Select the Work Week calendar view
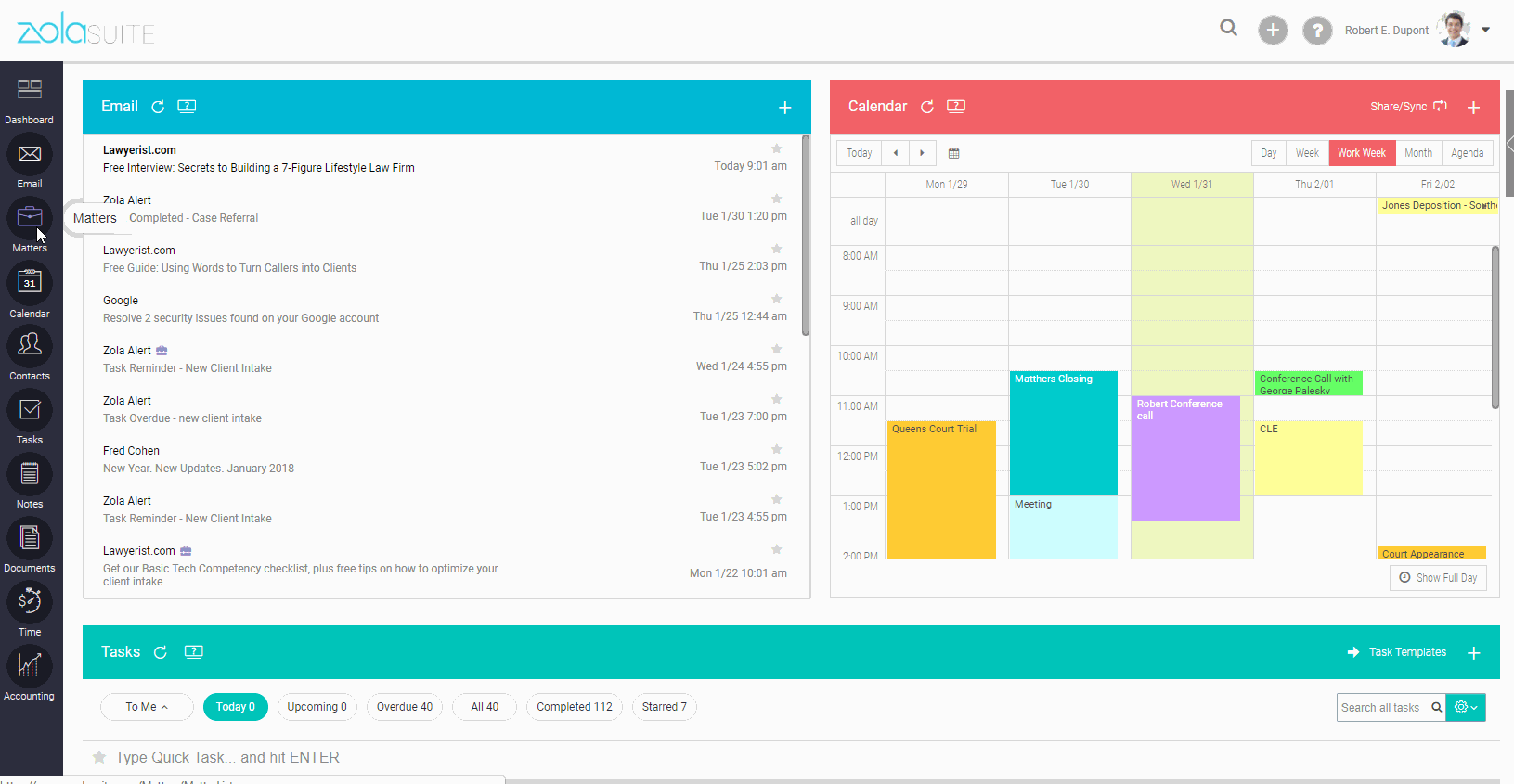The height and width of the screenshot is (784, 1514). (x=1362, y=153)
